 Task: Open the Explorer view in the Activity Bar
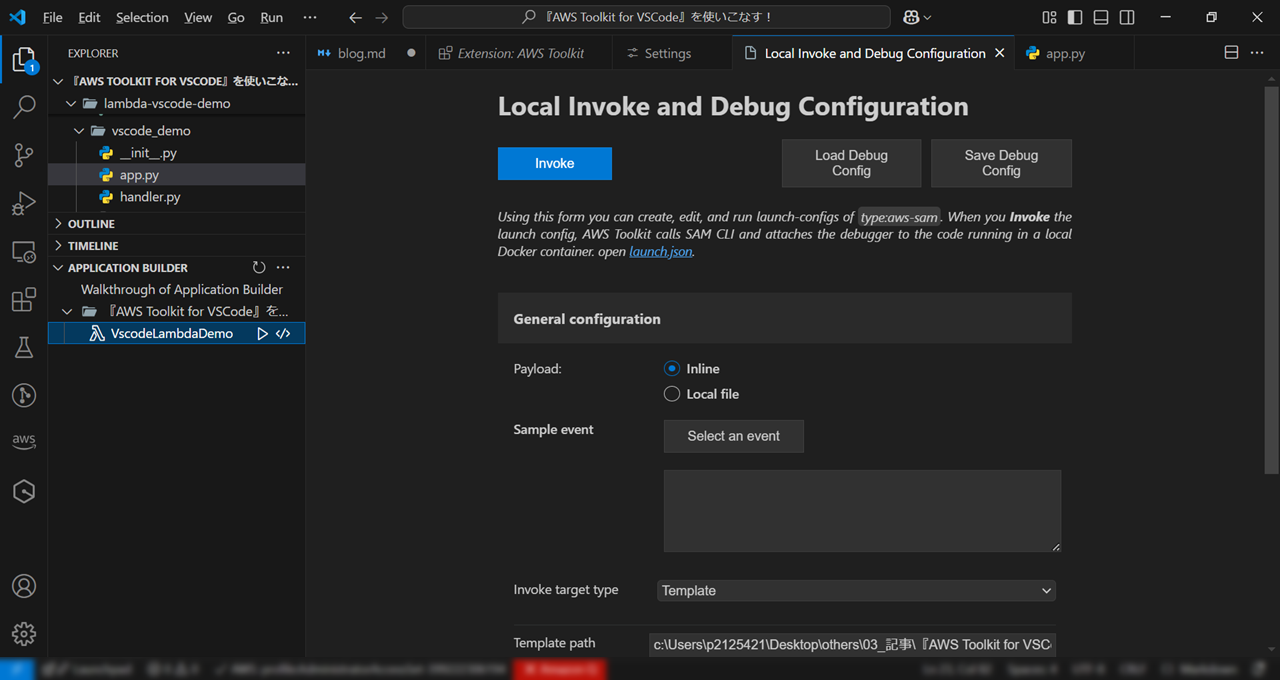[24, 58]
